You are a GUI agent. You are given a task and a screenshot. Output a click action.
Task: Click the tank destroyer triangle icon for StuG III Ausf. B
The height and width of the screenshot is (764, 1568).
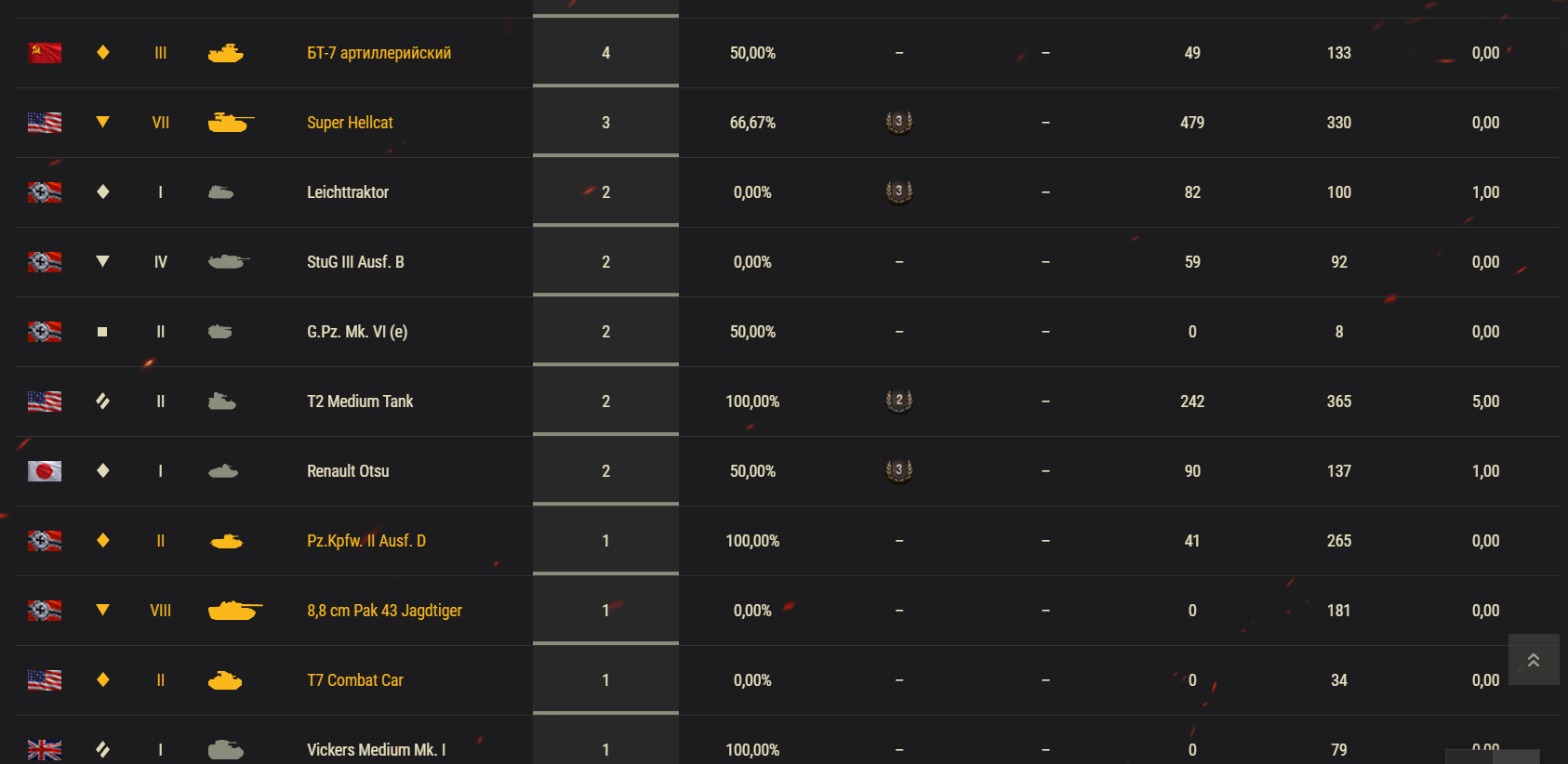[102, 262]
